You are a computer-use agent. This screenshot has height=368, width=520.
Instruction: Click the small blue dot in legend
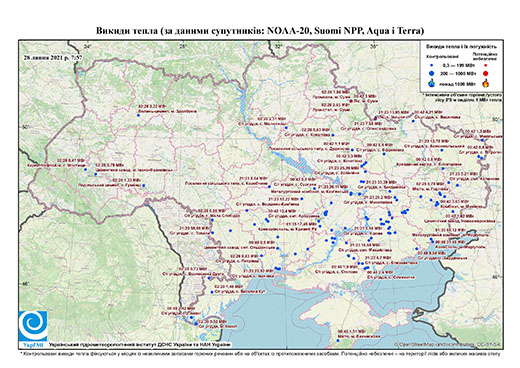(432, 66)
